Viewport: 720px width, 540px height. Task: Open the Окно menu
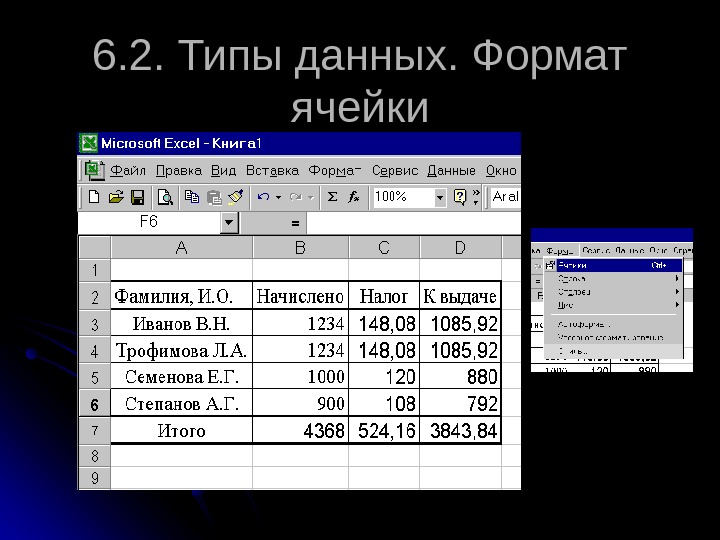(x=501, y=171)
